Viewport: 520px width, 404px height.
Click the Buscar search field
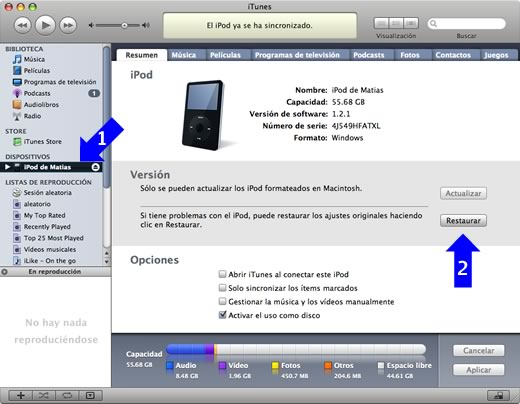click(x=467, y=24)
